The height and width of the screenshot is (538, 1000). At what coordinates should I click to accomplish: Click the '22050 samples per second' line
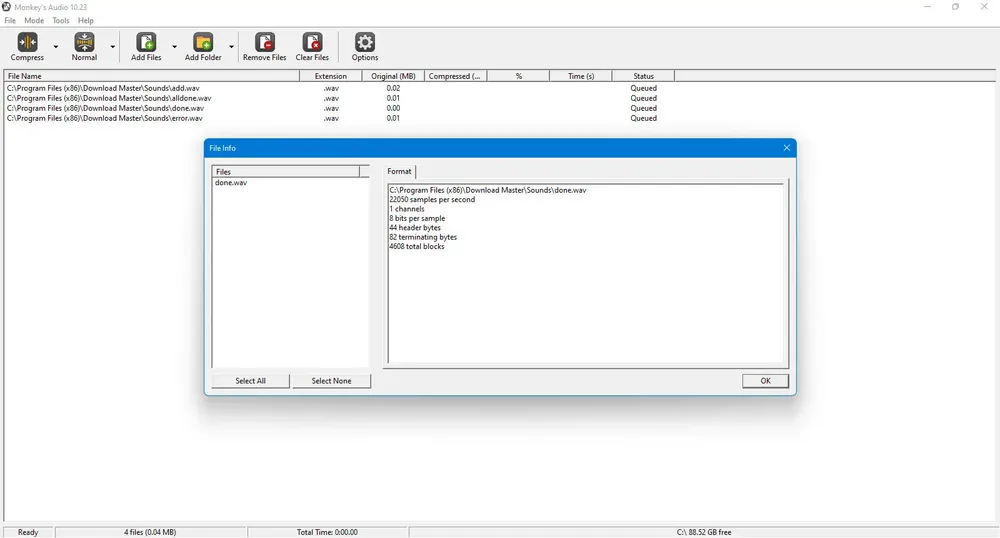pyautogui.click(x=432, y=200)
